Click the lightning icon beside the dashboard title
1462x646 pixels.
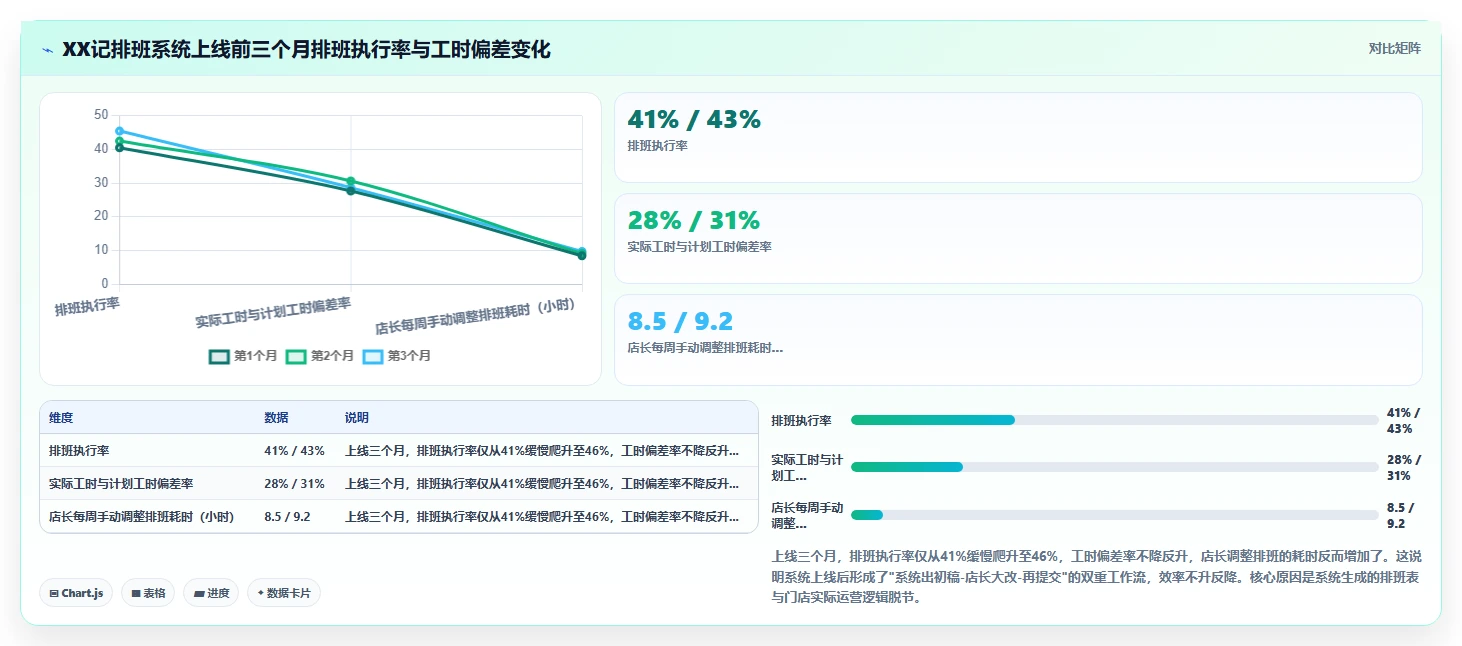[x=47, y=50]
